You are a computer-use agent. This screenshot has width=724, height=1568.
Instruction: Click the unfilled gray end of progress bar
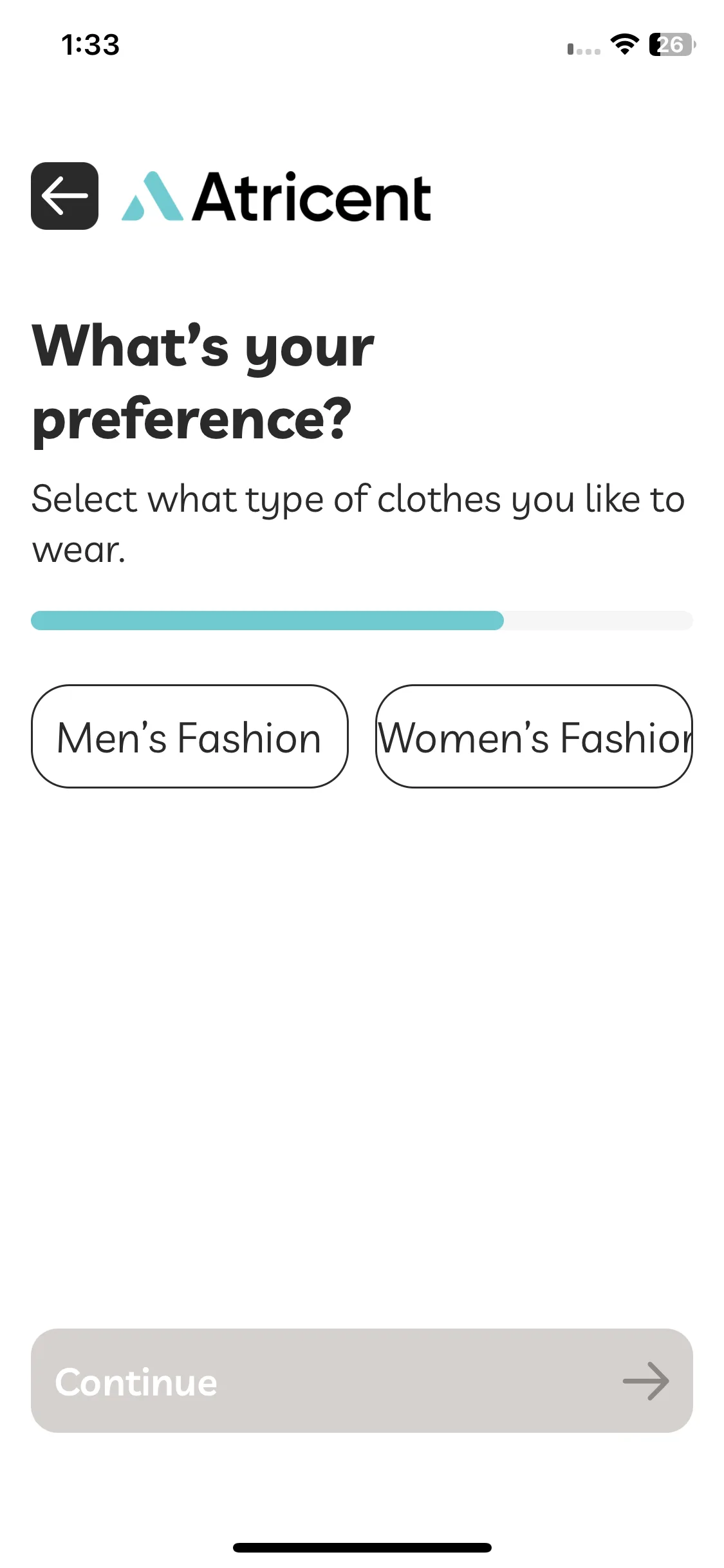(x=599, y=621)
